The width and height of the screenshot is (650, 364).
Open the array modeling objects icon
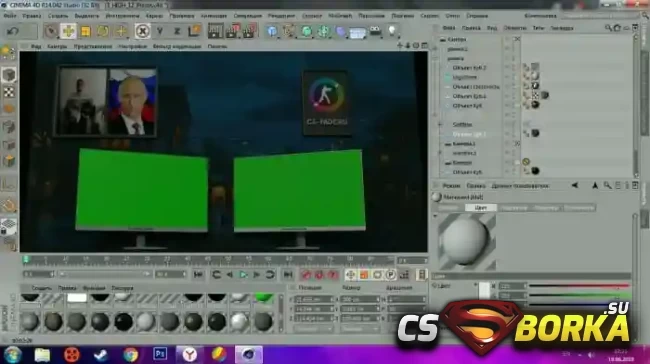pos(324,31)
